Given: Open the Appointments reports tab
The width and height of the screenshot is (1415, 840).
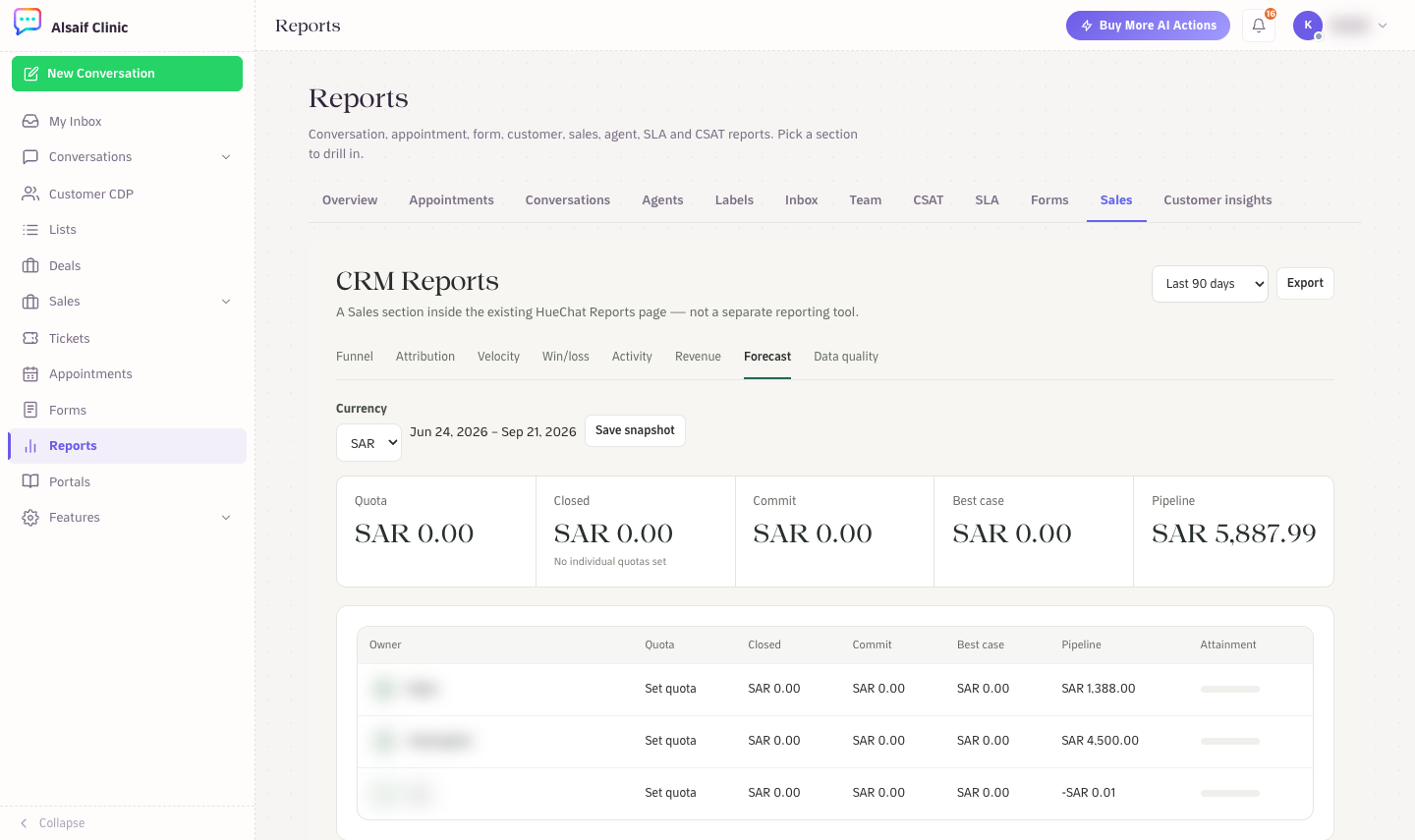Looking at the screenshot, I should 451,200.
